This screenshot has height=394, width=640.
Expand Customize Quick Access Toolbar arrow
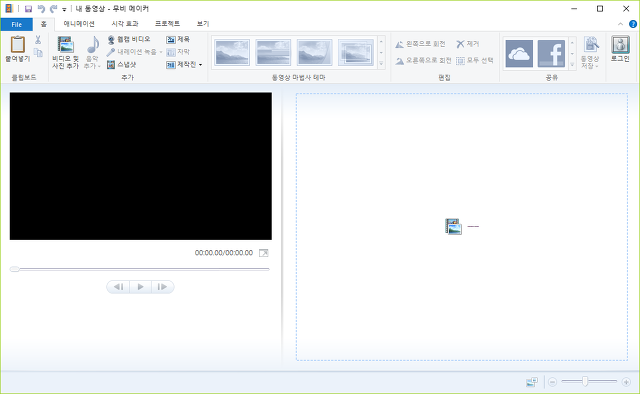[x=64, y=9]
